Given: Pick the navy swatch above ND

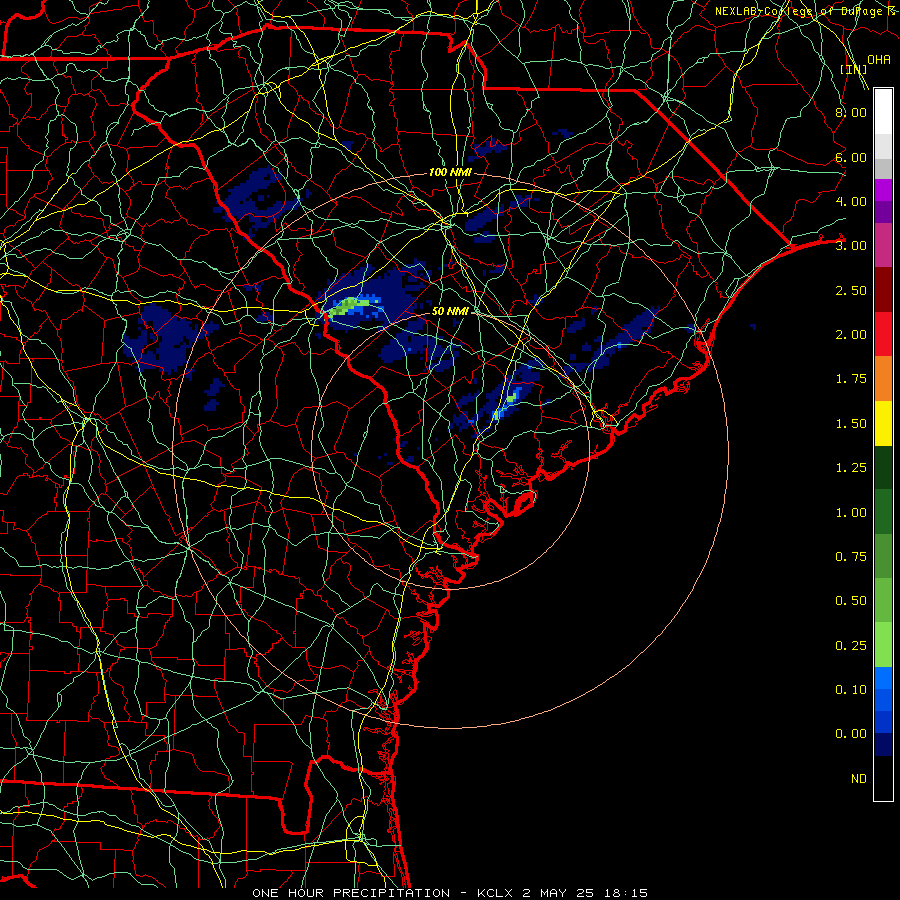Looking at the screenshot, I should click(883, 745).
